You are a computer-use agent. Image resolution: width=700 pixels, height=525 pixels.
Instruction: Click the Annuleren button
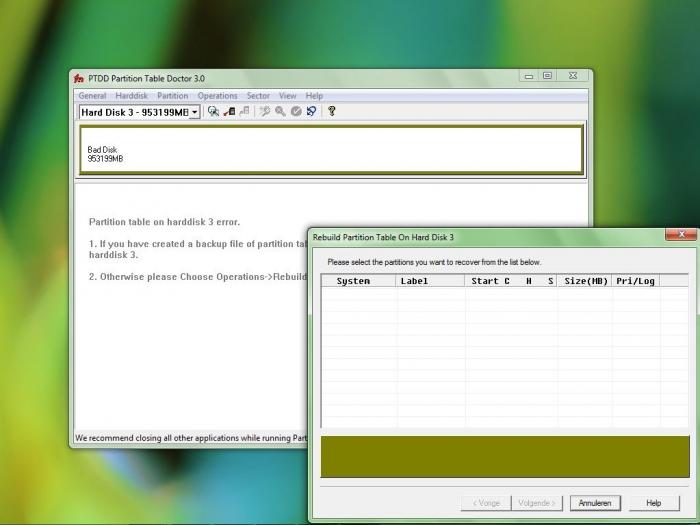[595, 503]
